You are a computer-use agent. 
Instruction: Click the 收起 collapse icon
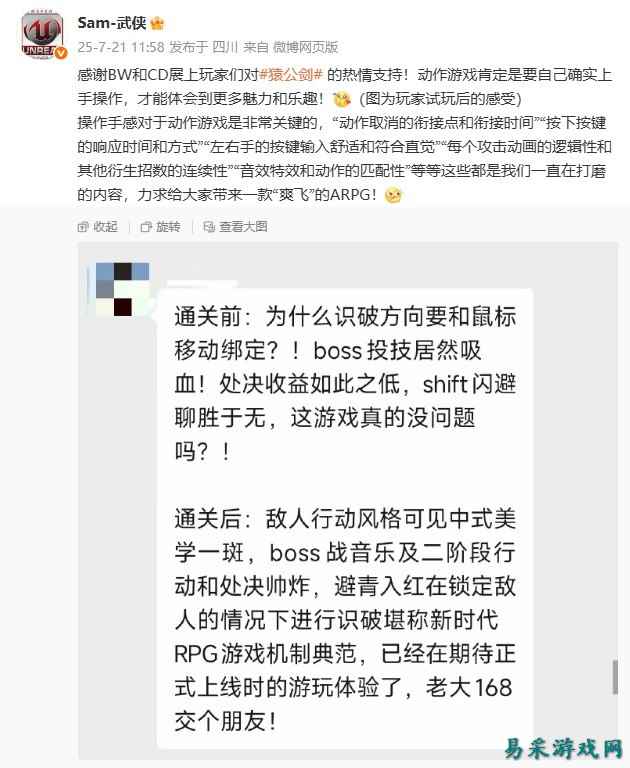[83, 227]
